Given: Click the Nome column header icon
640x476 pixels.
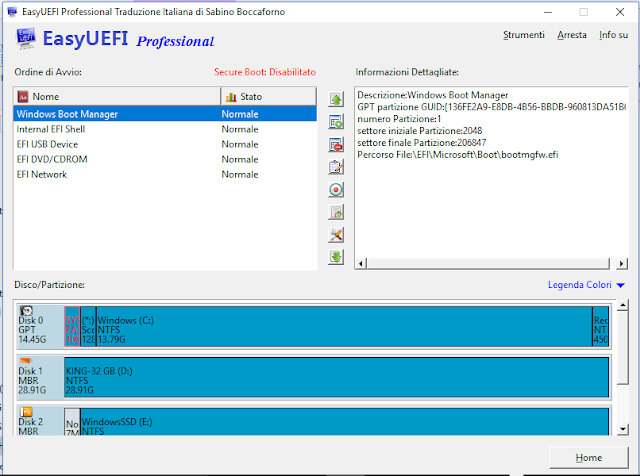Looking at the screenshot, I should pos(23,97).
